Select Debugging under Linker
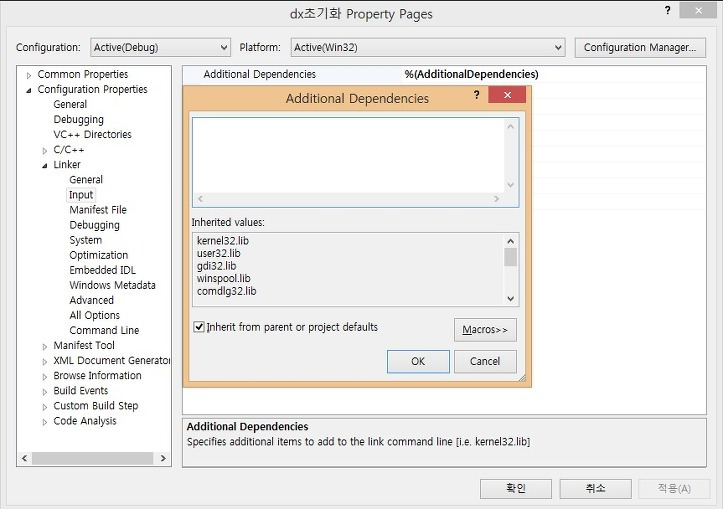 tap(95, 225)
